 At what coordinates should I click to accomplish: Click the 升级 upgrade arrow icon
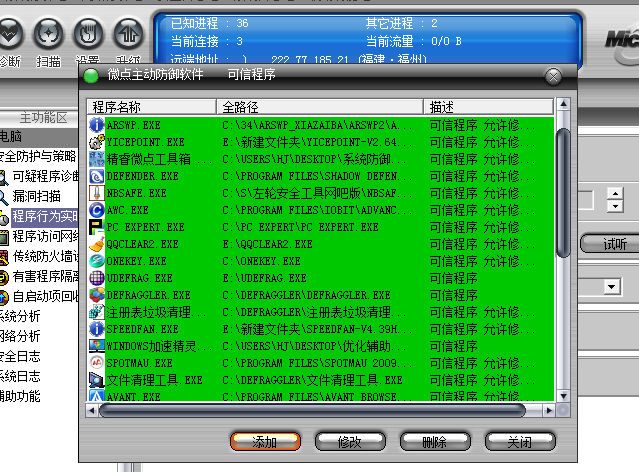(128, 33)
